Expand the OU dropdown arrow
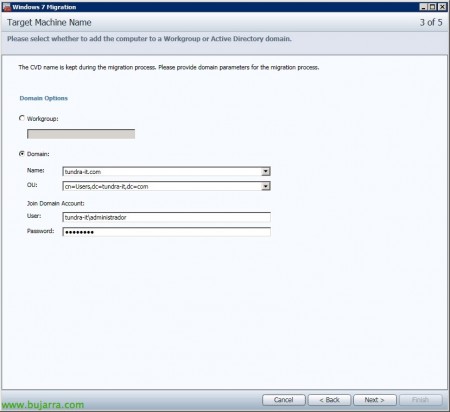450x412 pixels. (x=266, y=186)
